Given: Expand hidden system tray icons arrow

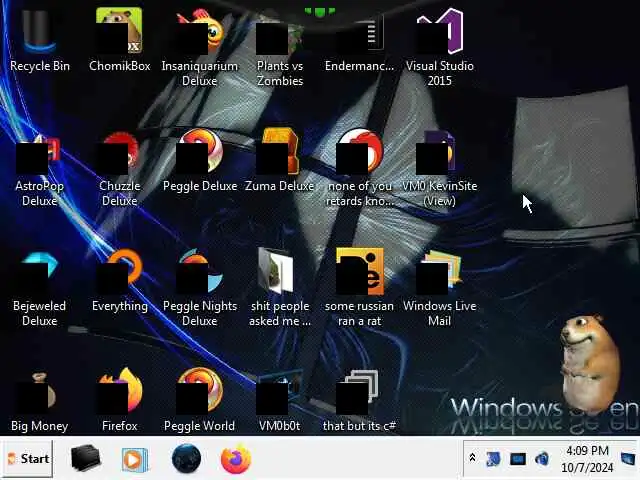Looking at the screenshot, I should [x=473, y=458].
